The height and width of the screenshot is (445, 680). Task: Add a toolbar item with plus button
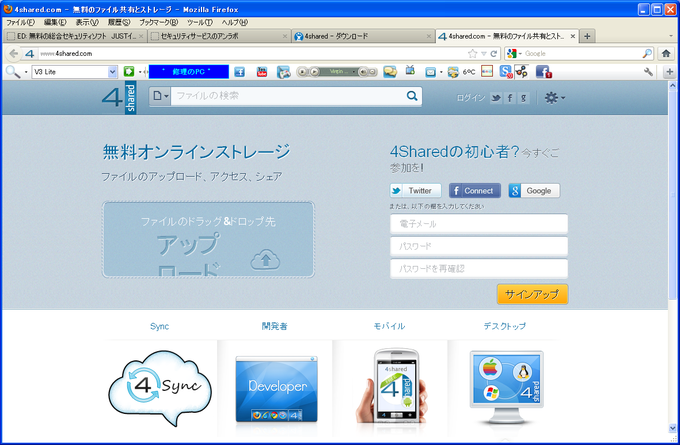(670, 72)
